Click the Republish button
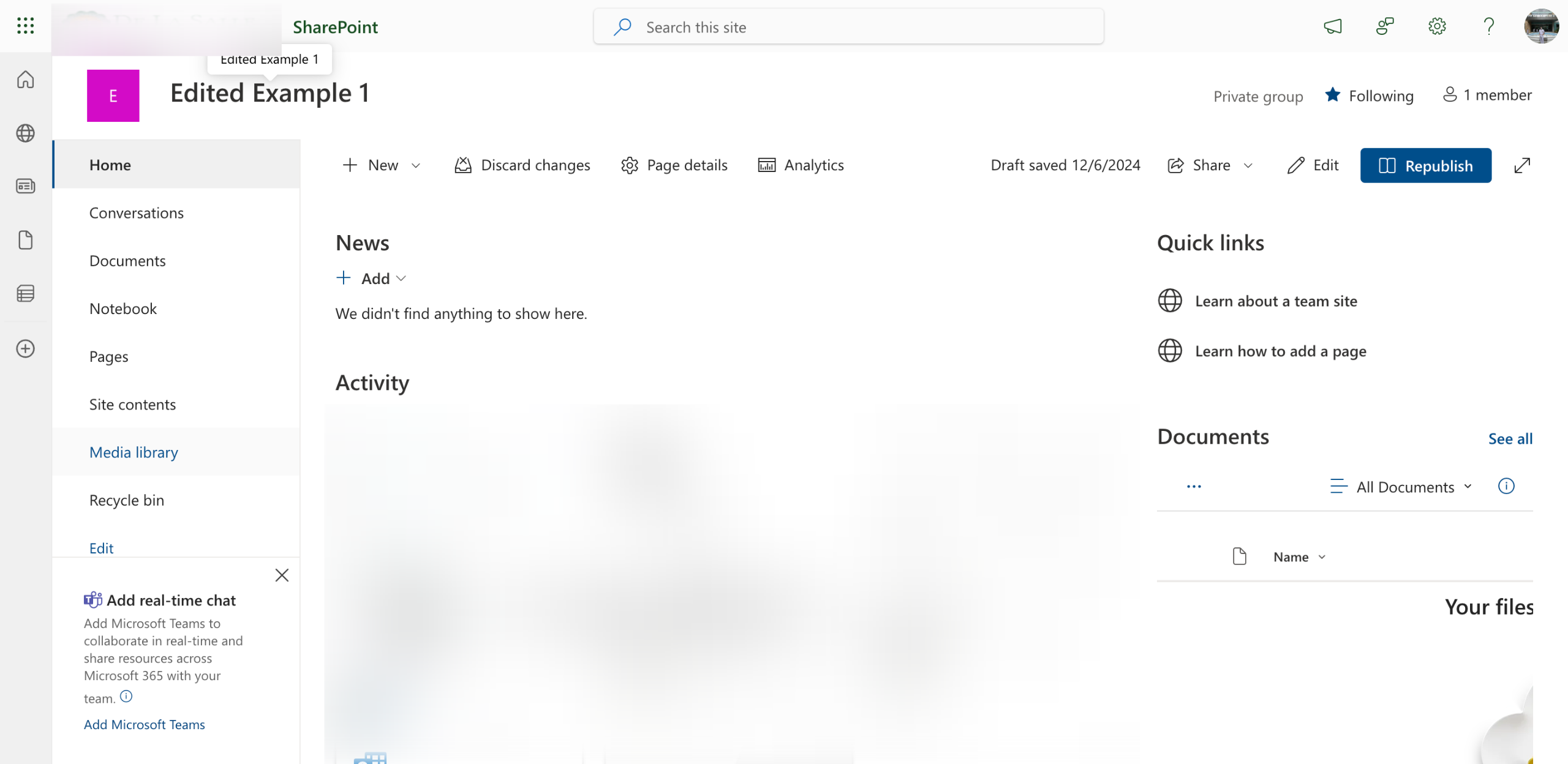 coord(1425,165)
